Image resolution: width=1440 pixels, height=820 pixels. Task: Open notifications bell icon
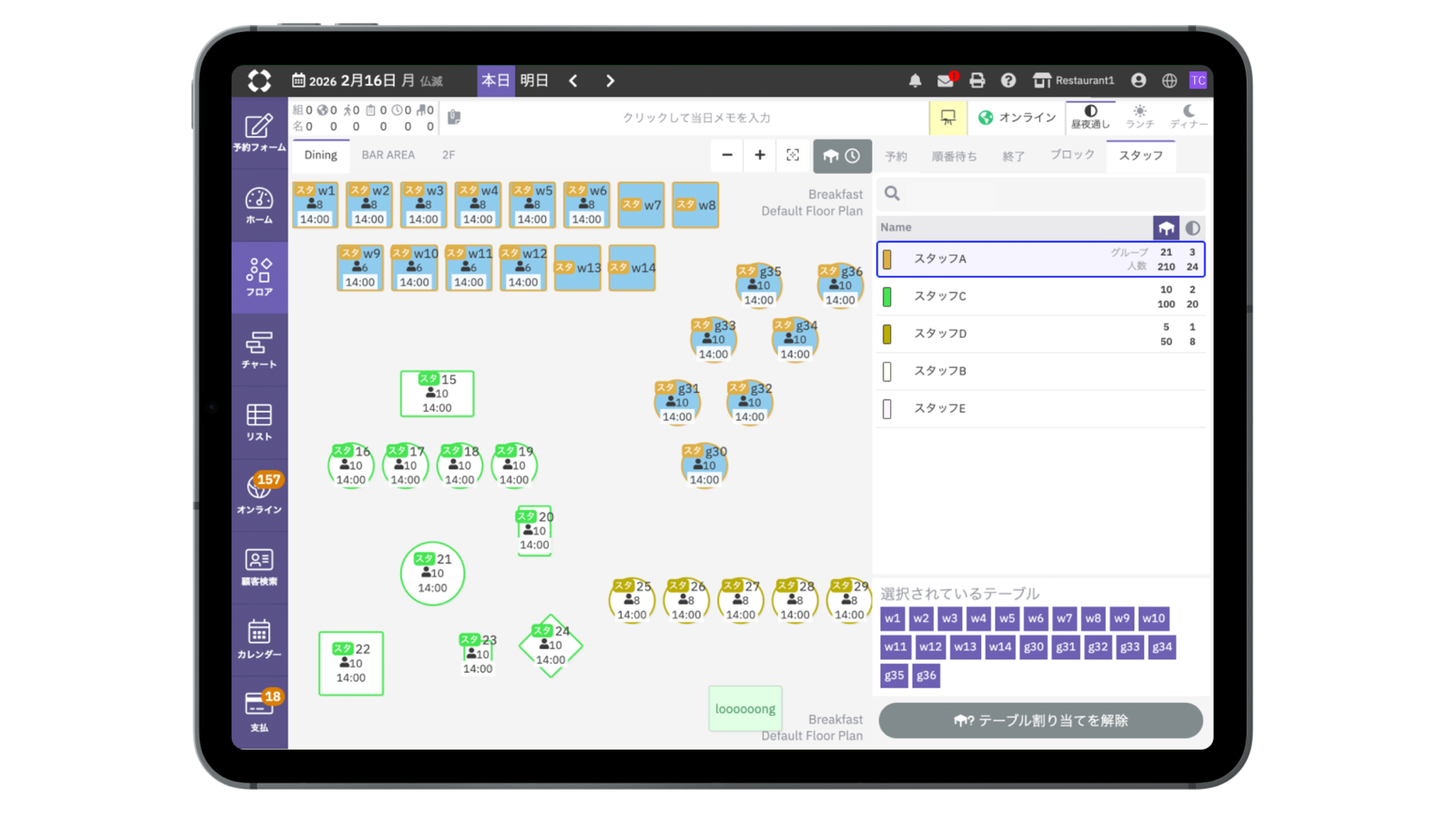tap(915, 81)
